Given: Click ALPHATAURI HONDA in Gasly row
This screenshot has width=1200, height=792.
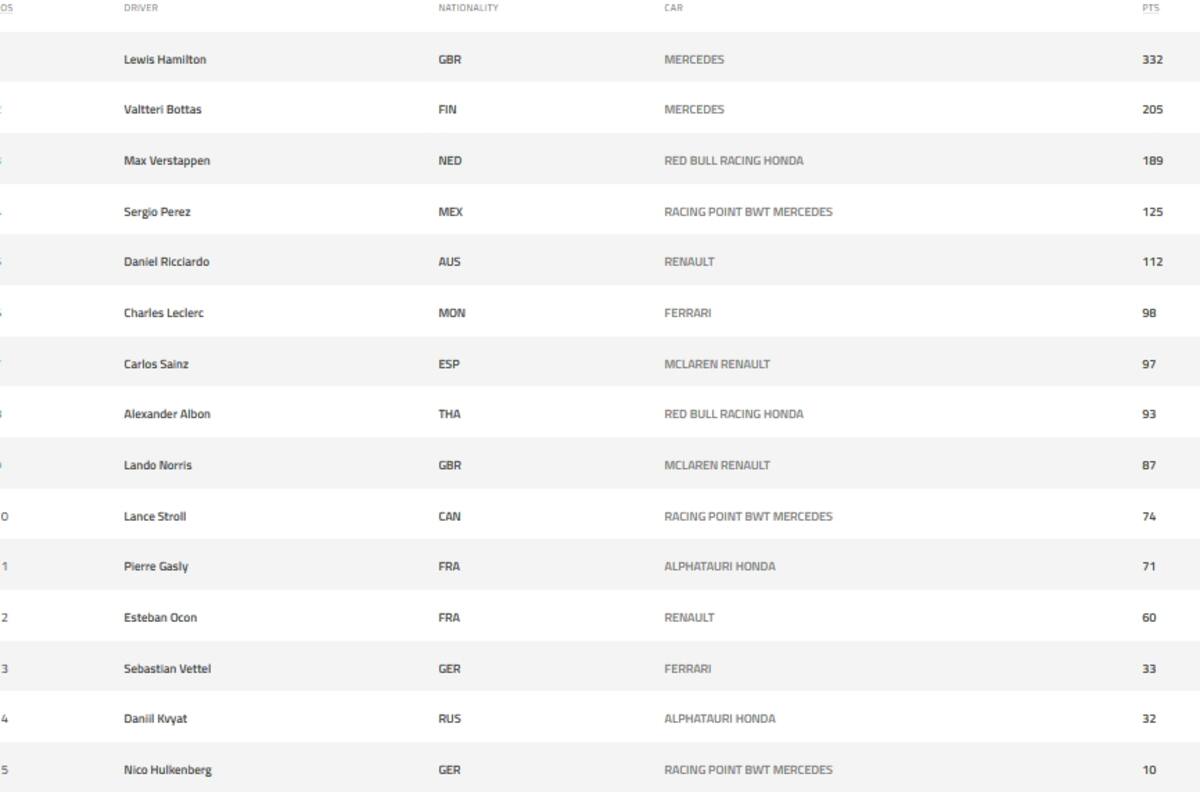Looking at the screenshot, I should coord(719,566).
